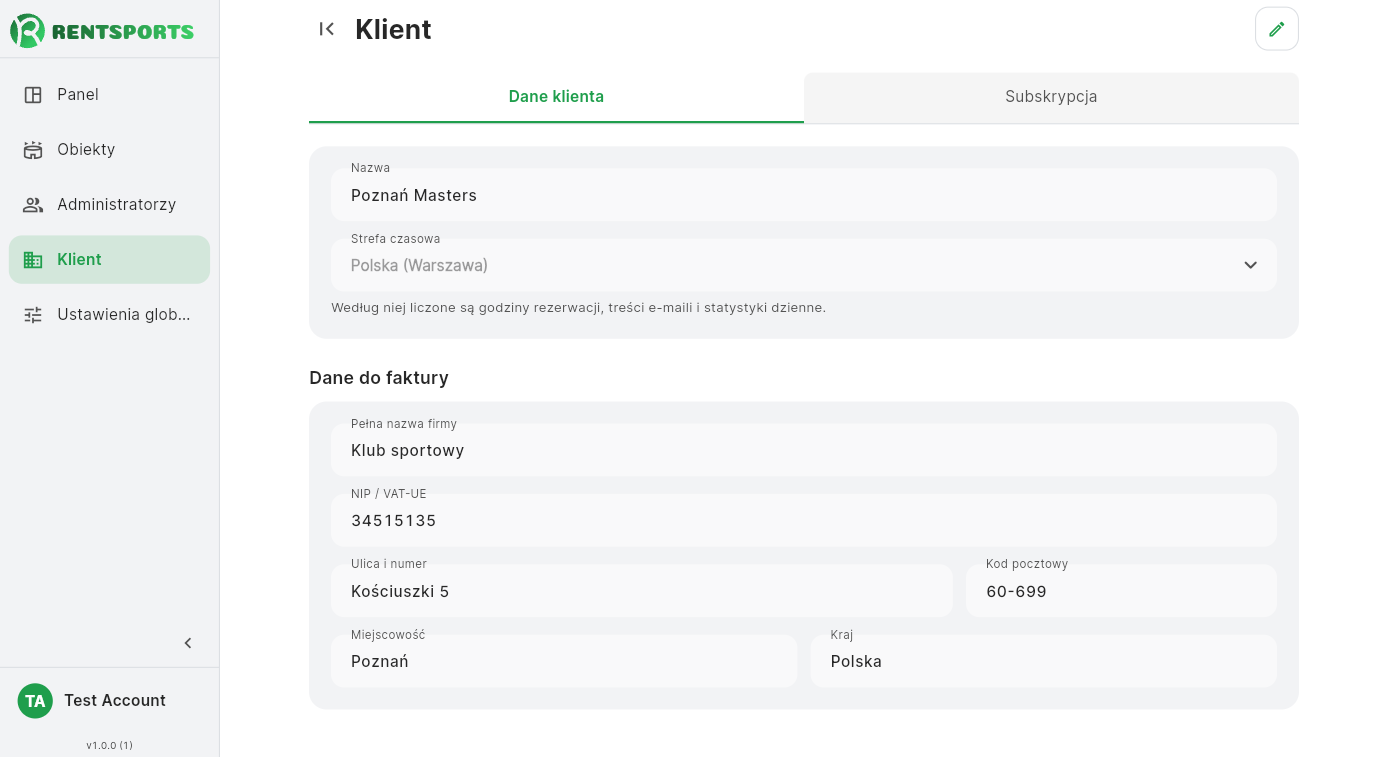Click the TA avatar badge
Image resolution: width=1388 pixels, height=757 pixels.
(35, 701)
